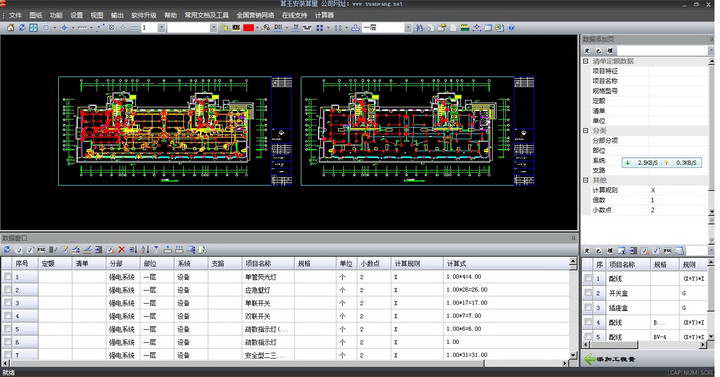Check the box for 开关盒 in right list
The height and width of the screenshot is (377, 720).
pyautogui.click(x=588, y=293)
